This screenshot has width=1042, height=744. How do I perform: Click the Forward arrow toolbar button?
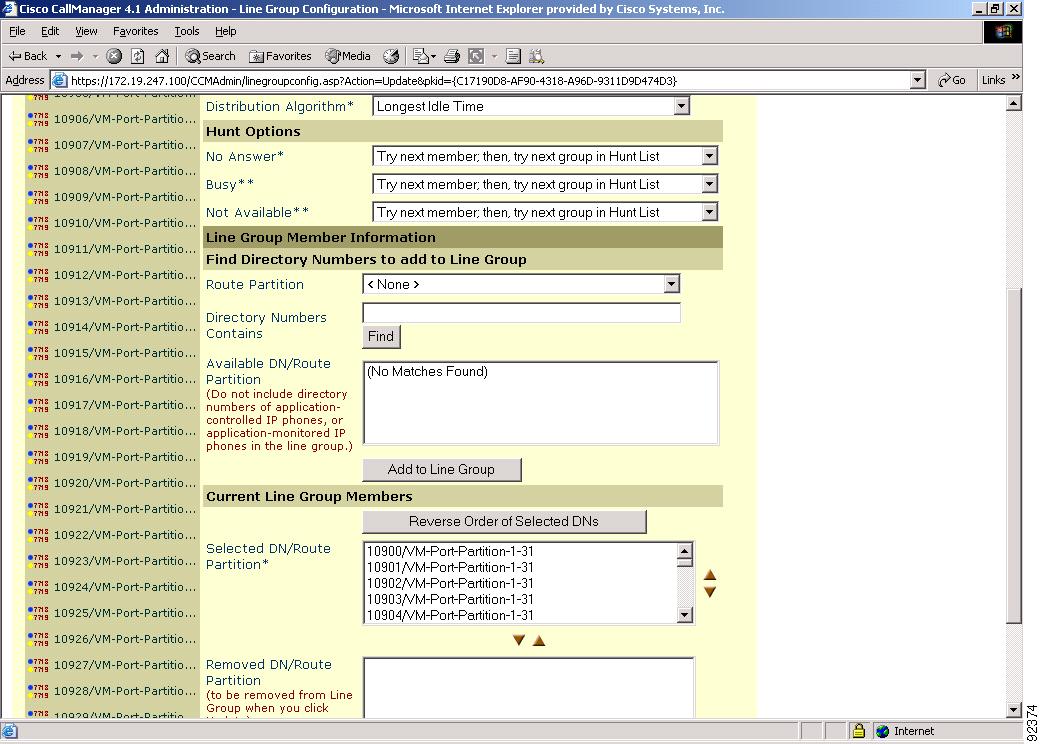[x=76, y=56]
